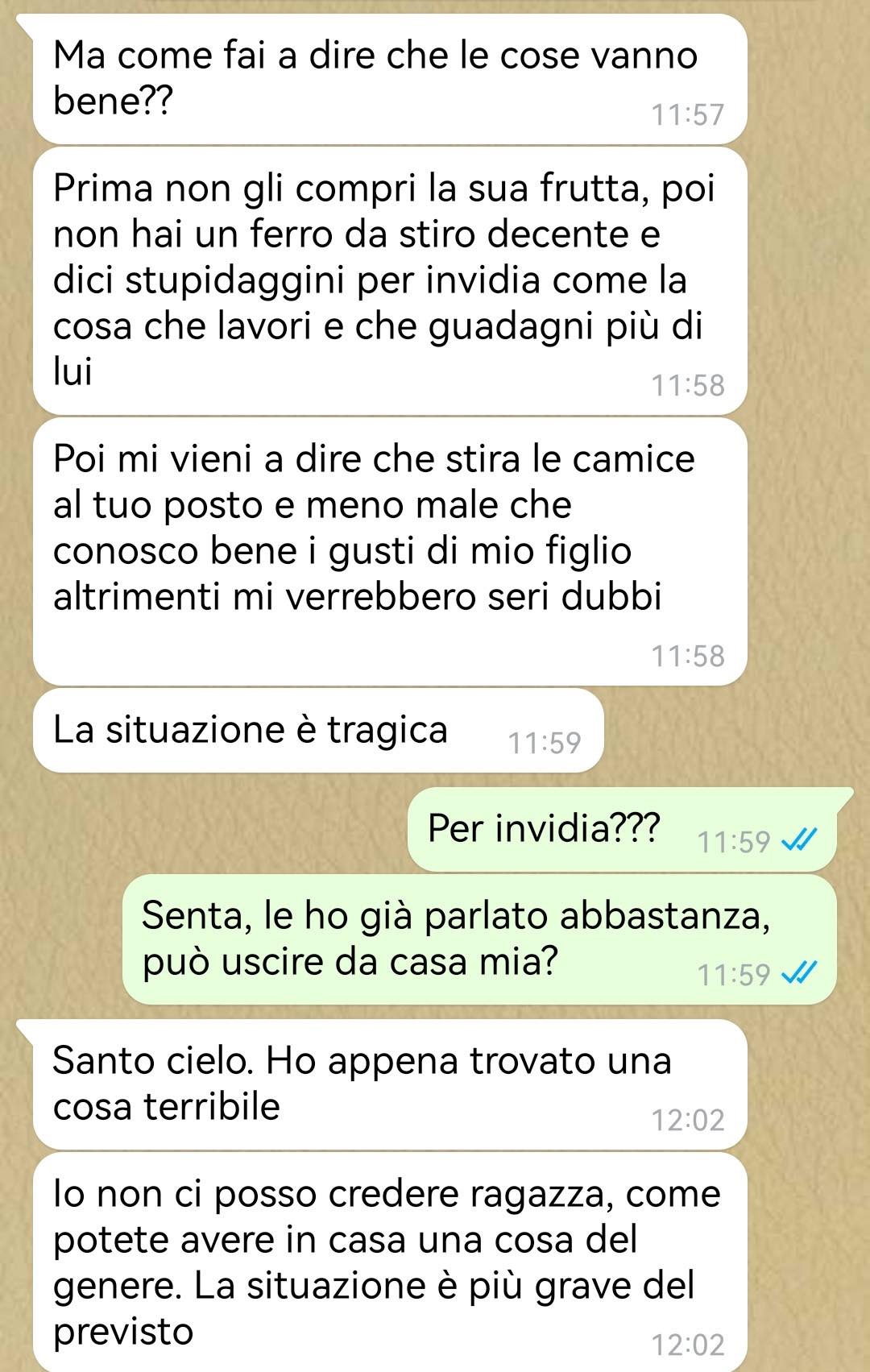The image size is (870, 1372).
Task: Tap the sent 'Per invidia???' bubble
Action: point(622,829)
